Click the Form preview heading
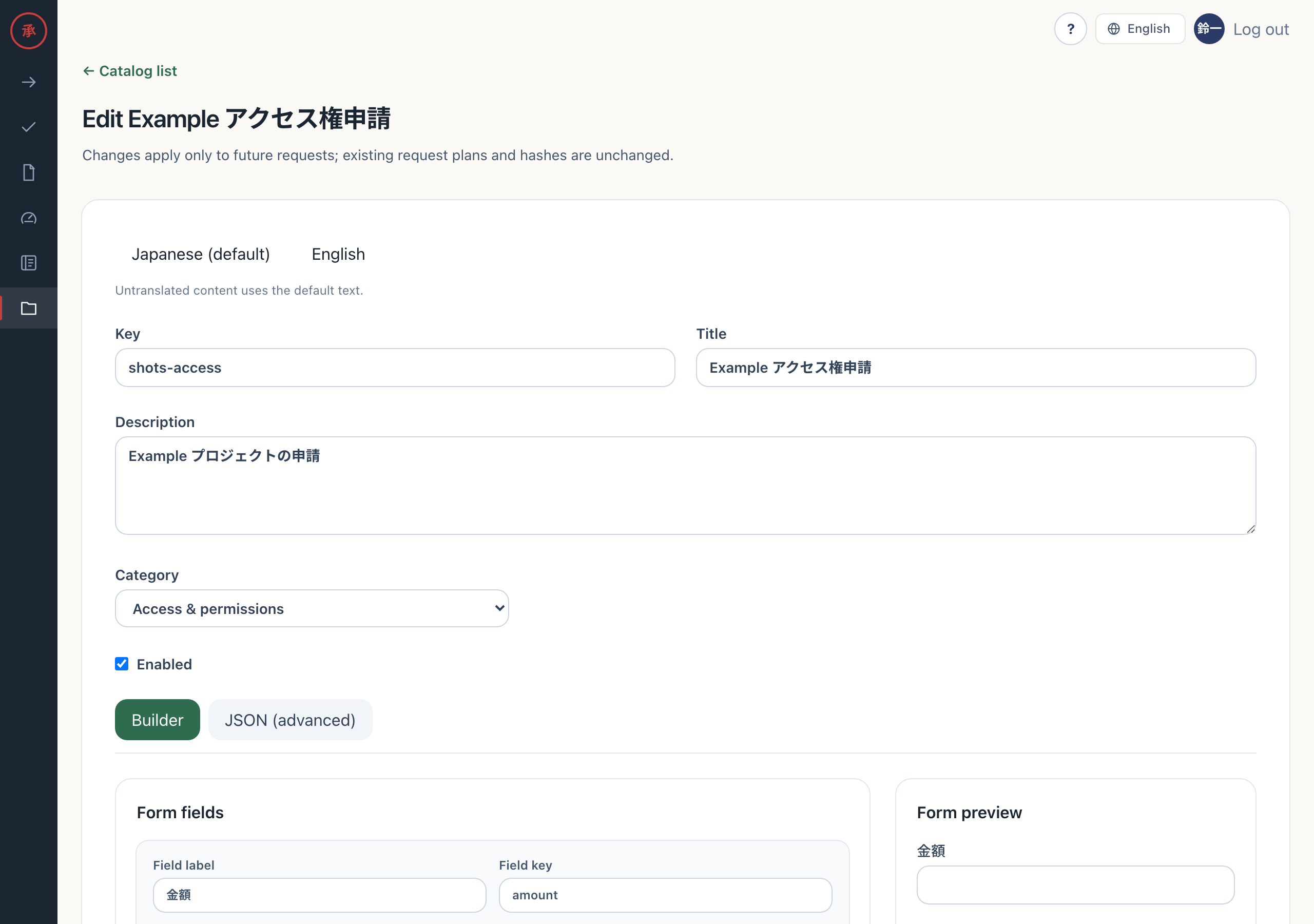The height and width of the screenshot is (924, 1314). pyautogui.click(x=969, y=813)
